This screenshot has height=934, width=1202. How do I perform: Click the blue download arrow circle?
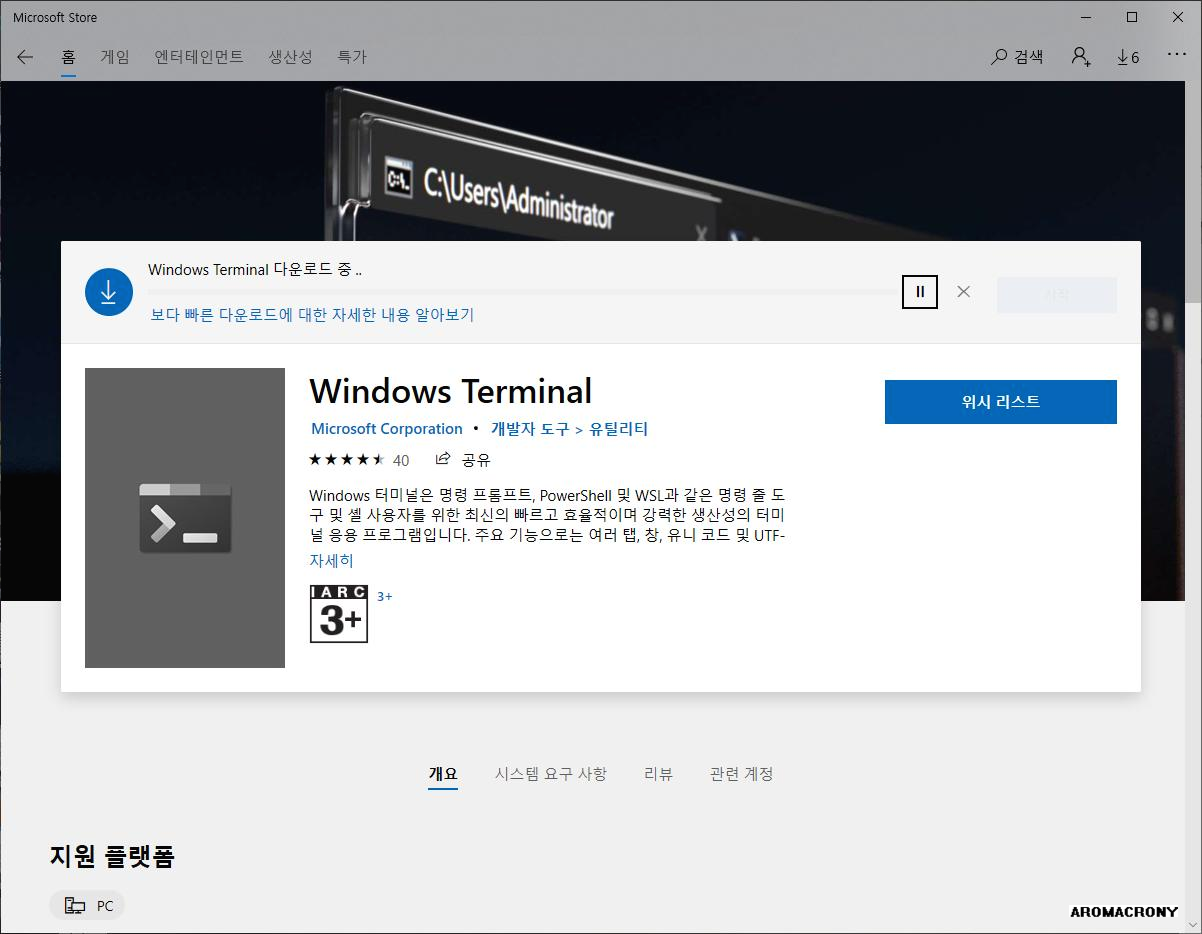[x=109, y=292]
